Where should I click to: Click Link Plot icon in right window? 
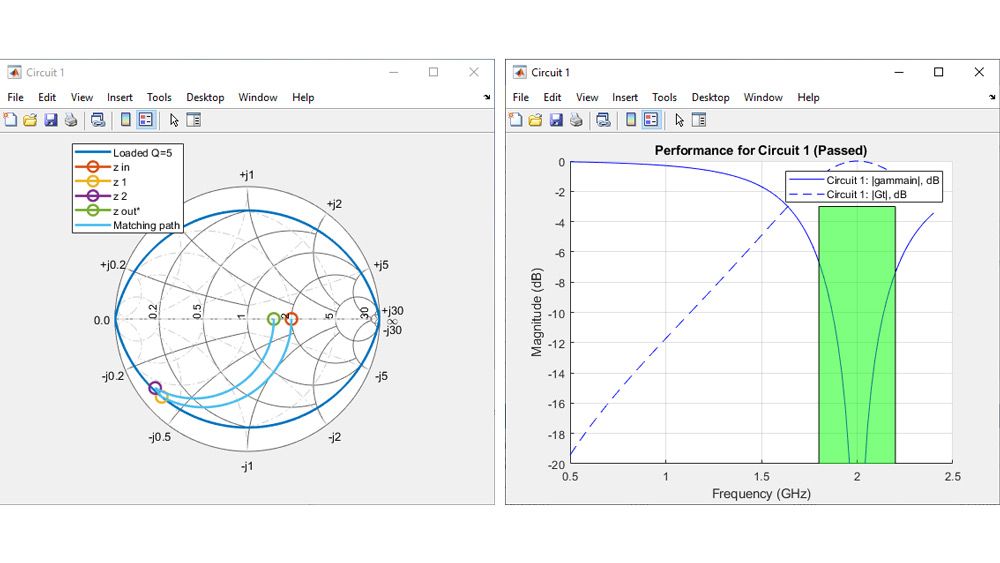click(603, 120)
